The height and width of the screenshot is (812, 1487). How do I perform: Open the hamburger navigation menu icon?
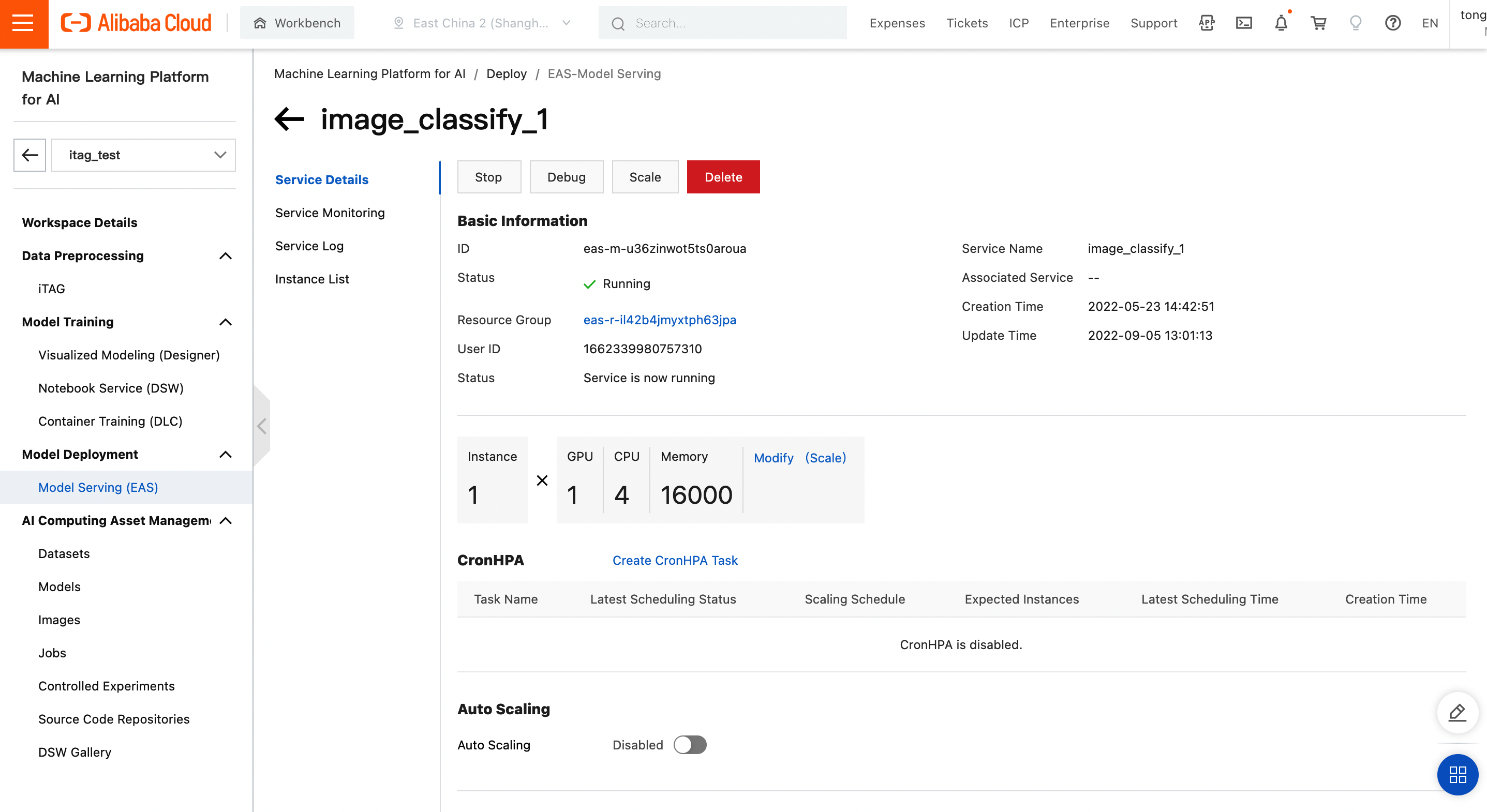point(24,24)
